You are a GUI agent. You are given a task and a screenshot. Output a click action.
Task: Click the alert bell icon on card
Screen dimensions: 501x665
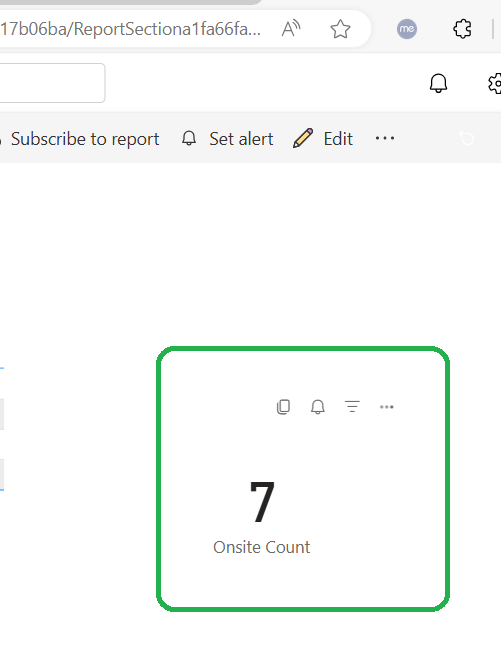pos(318,407)
